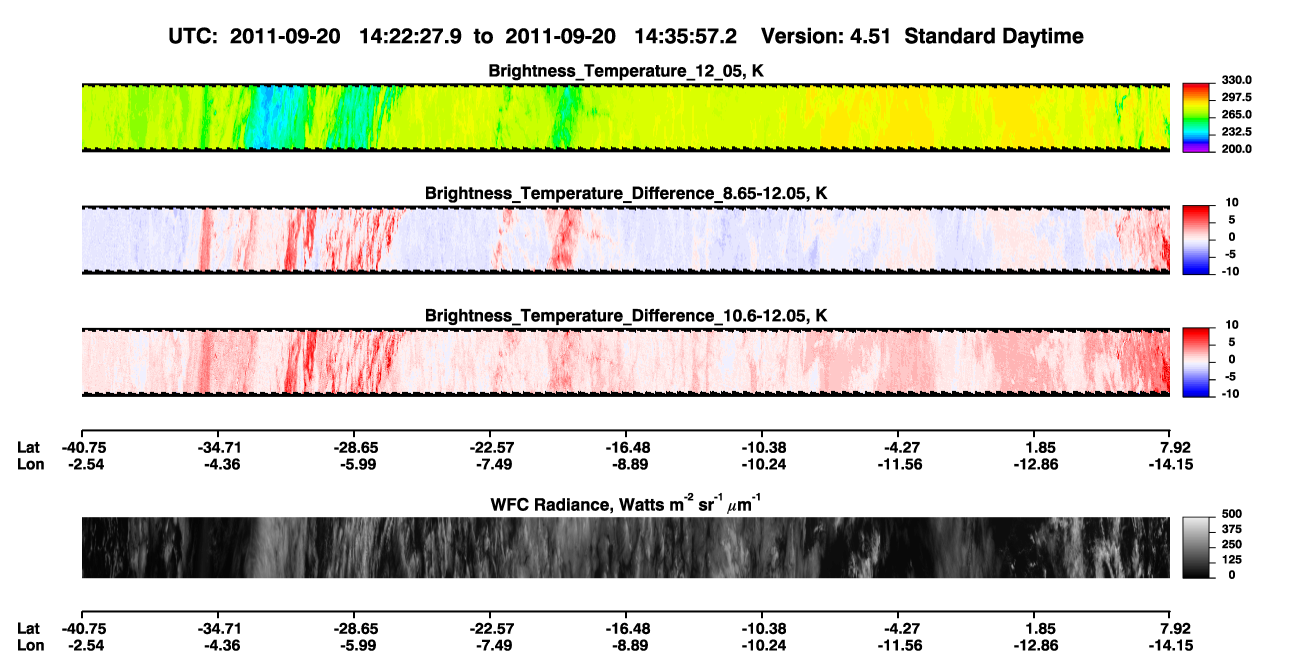
Task: Click the rainbow colorbar for brightness temperature
Action: [x=1197, y=117]
